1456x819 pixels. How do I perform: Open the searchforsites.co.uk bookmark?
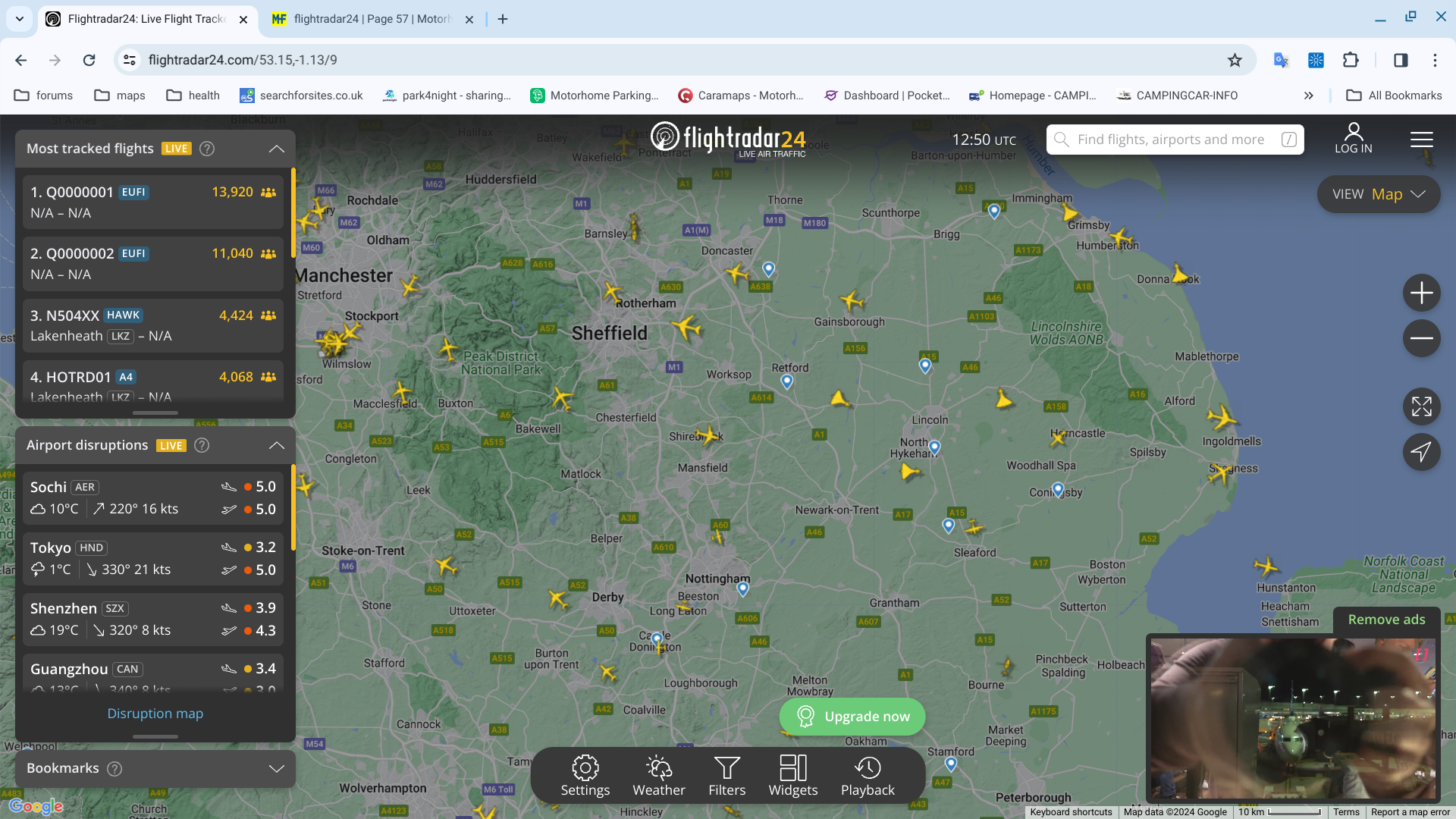302,96
